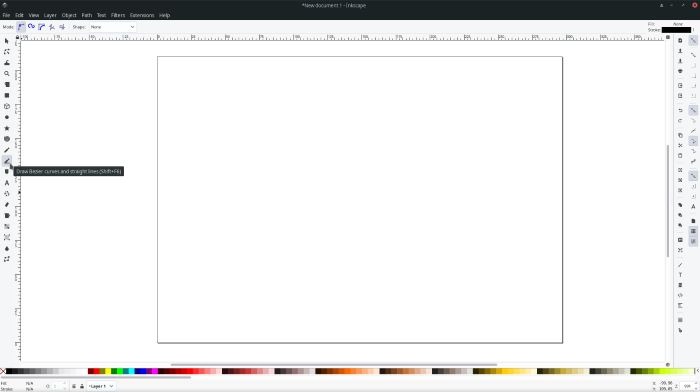Toggle snap to cusp nodes
700x392 pixels.
pyautogui.click(x=693, y=142)
